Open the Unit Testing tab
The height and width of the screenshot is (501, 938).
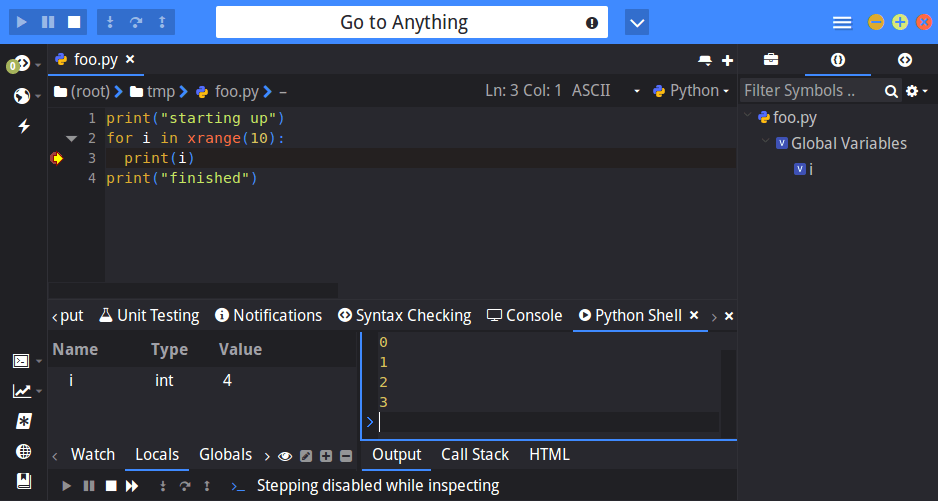coord(149,315)
